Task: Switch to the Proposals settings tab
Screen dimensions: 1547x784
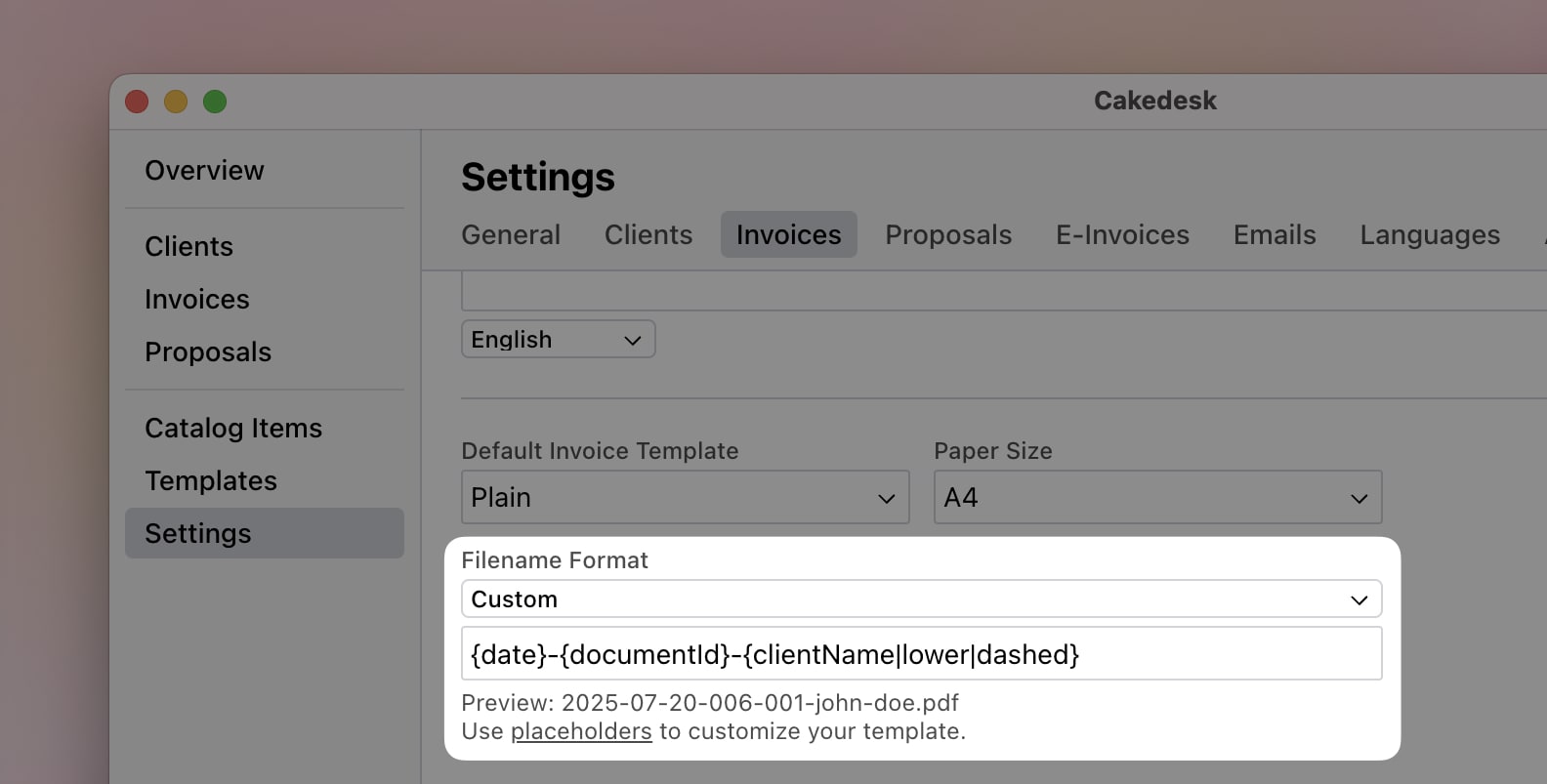Action: (x=947, y=234)
